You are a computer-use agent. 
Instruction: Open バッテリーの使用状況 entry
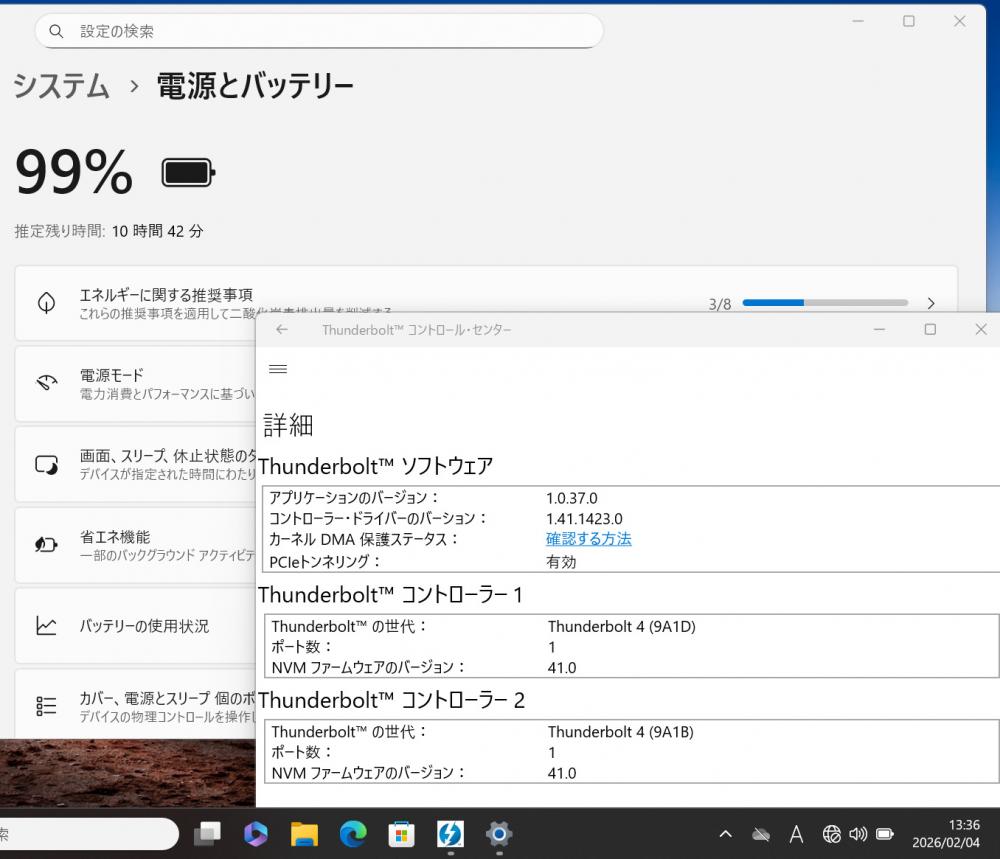(144, 626)
